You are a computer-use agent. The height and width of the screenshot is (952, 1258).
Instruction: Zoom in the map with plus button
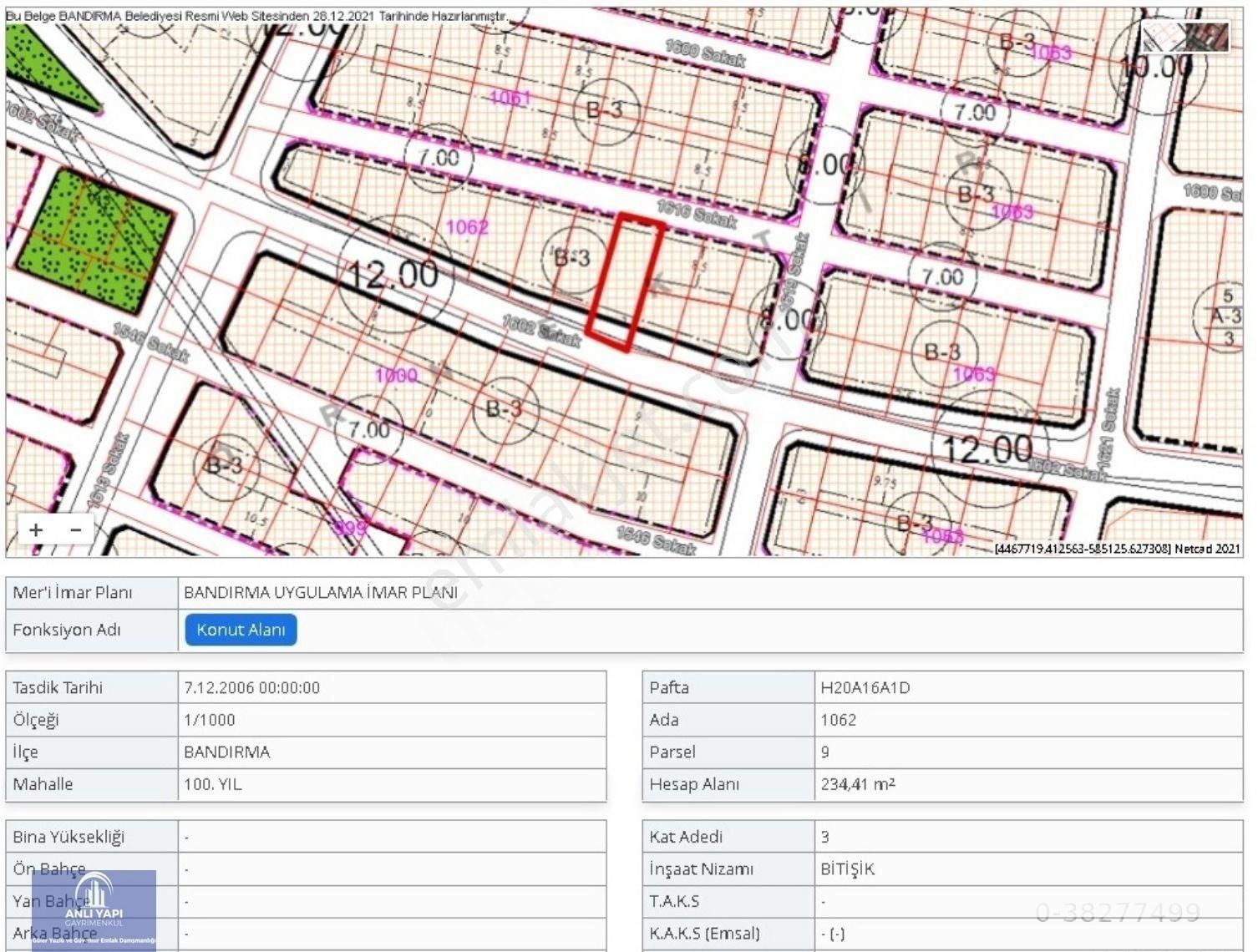click(x=36, y=529)
